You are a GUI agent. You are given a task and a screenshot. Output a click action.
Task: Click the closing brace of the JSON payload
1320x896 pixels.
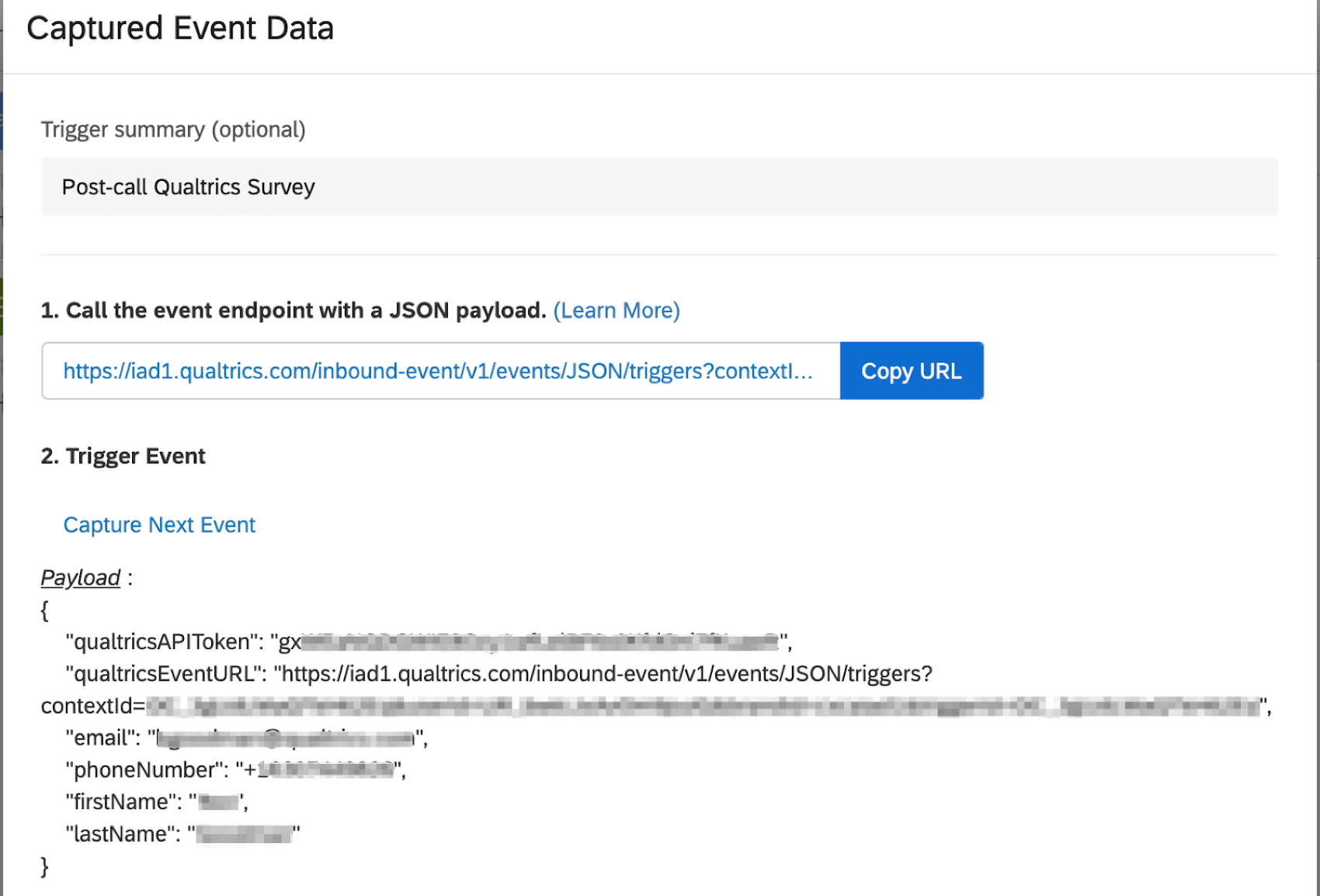tap(44, 866)
